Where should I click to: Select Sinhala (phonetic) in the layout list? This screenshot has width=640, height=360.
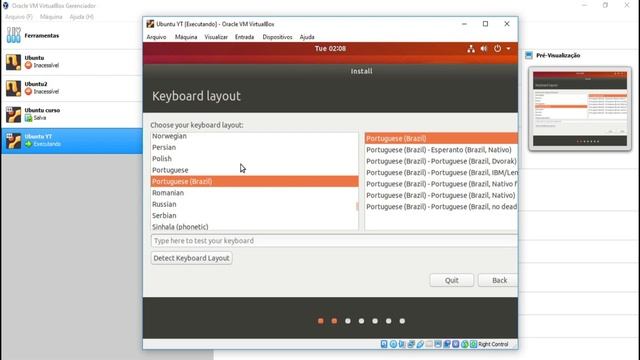[255, 227]
